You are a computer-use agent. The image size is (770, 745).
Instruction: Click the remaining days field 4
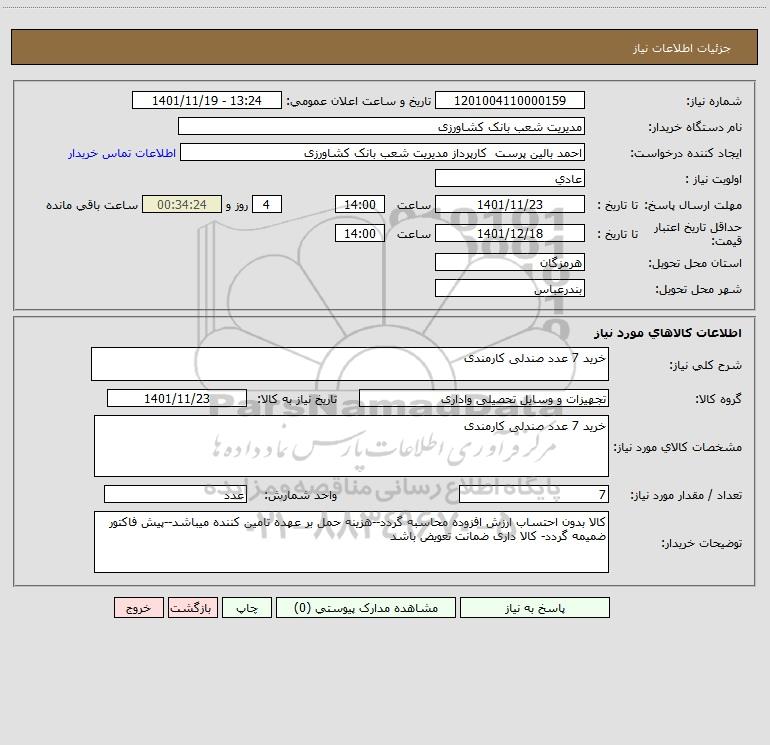point(267,204)
